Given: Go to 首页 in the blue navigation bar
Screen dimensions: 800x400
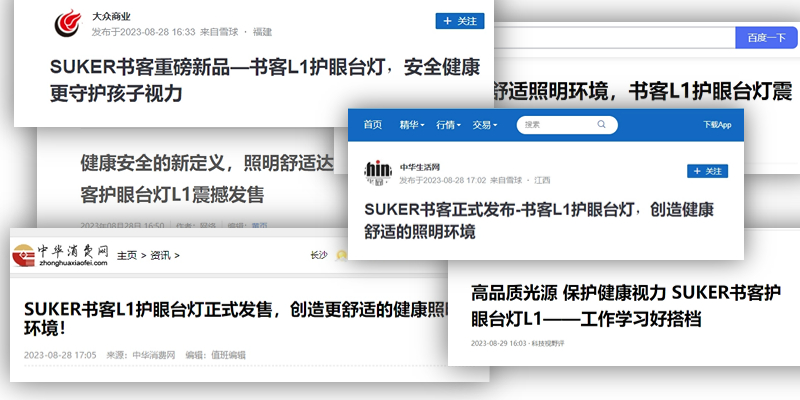Looking at the screenshot, I should (x=372, y=125).
